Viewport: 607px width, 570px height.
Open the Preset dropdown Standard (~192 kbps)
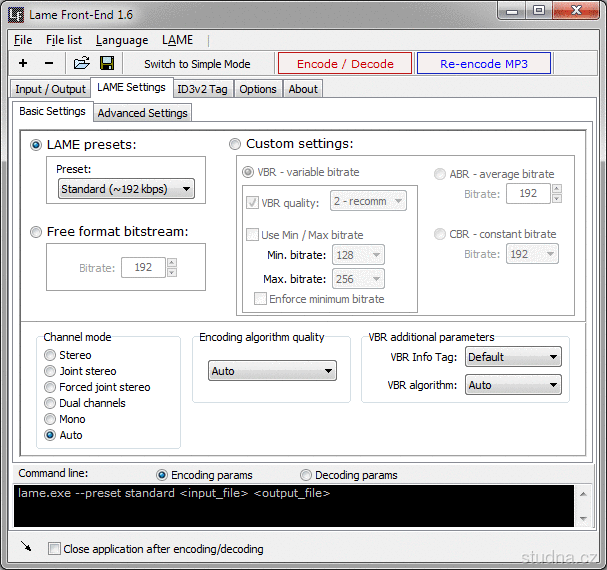tap(126, 189)
